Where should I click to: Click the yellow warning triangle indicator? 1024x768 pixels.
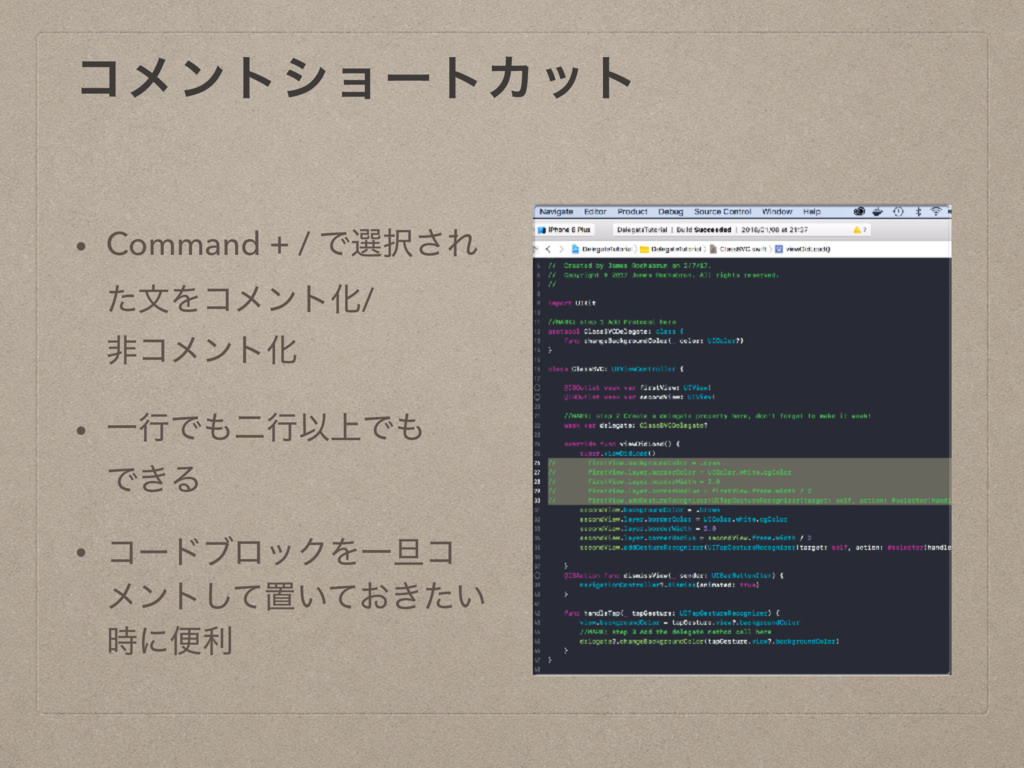click(x=857, y=230)
